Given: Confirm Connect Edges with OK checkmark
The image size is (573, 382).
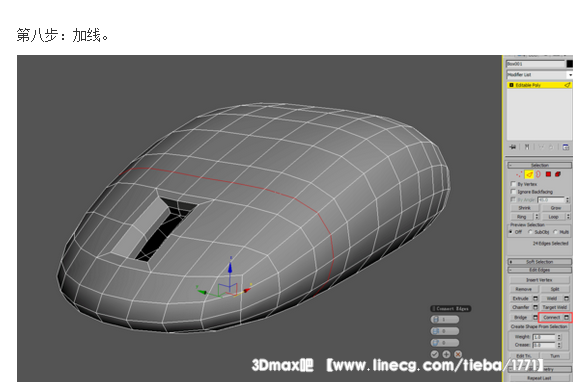Looking at the screenshot, I should click(x=435, y=354).
